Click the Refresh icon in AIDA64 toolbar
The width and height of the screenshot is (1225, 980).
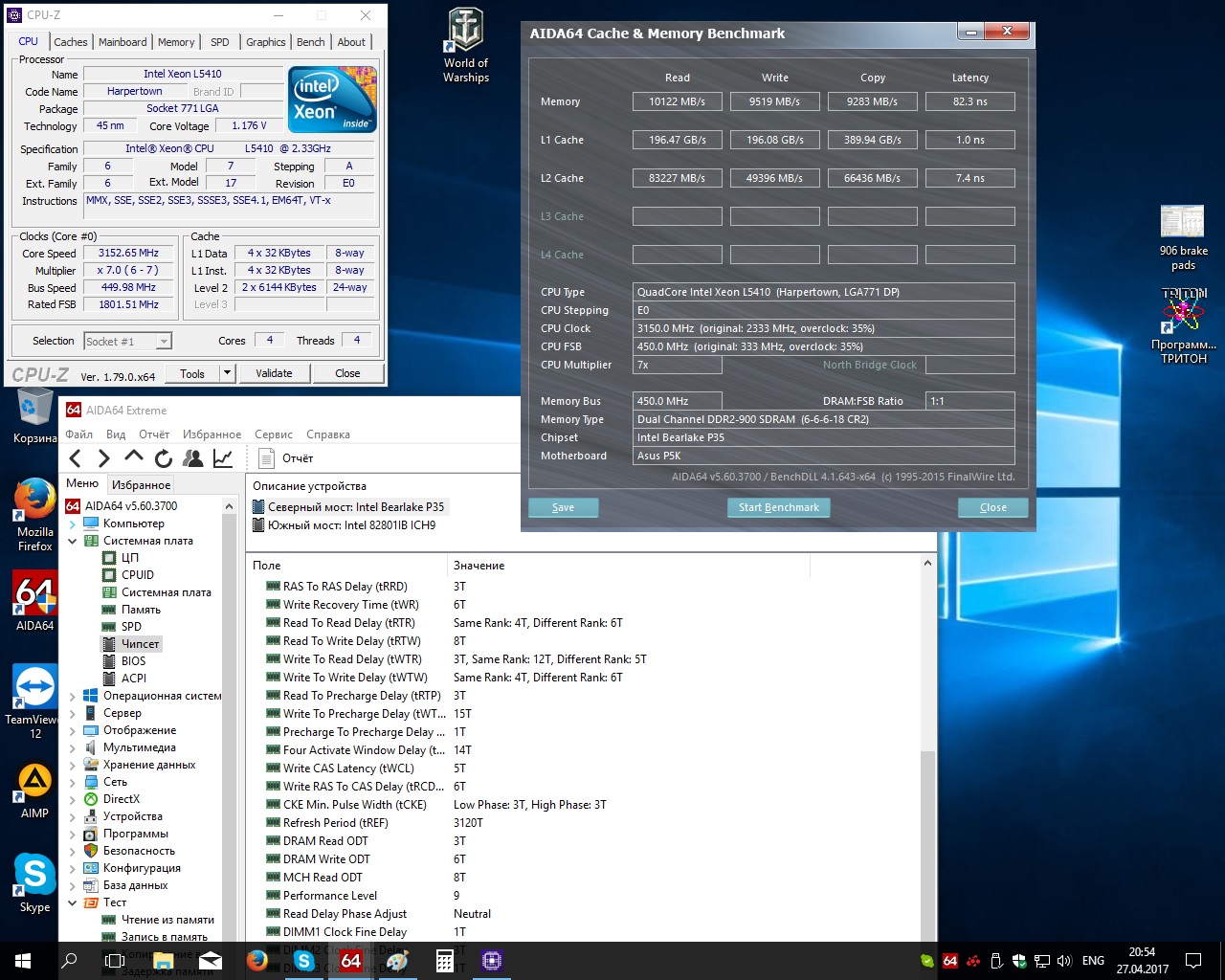164,458
